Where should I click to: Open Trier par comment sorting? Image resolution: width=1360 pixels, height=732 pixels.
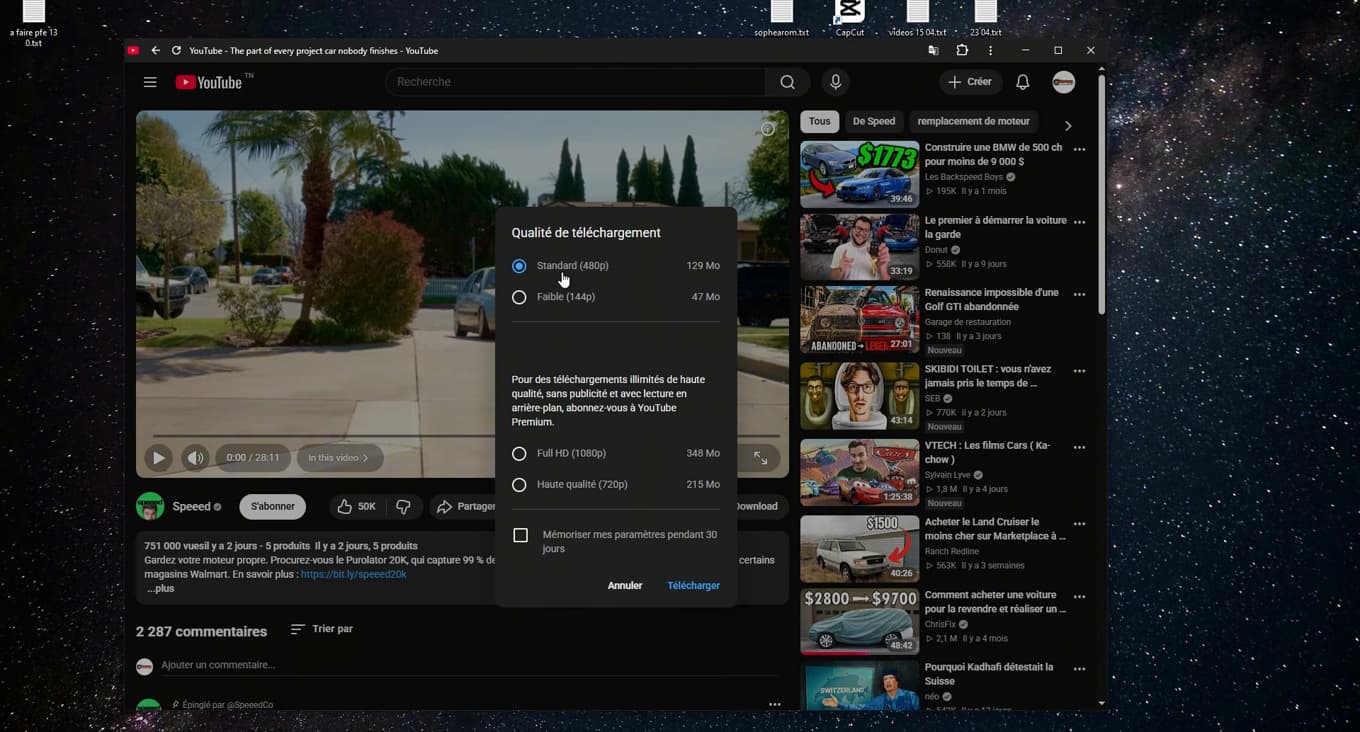(x=322, y=629)
